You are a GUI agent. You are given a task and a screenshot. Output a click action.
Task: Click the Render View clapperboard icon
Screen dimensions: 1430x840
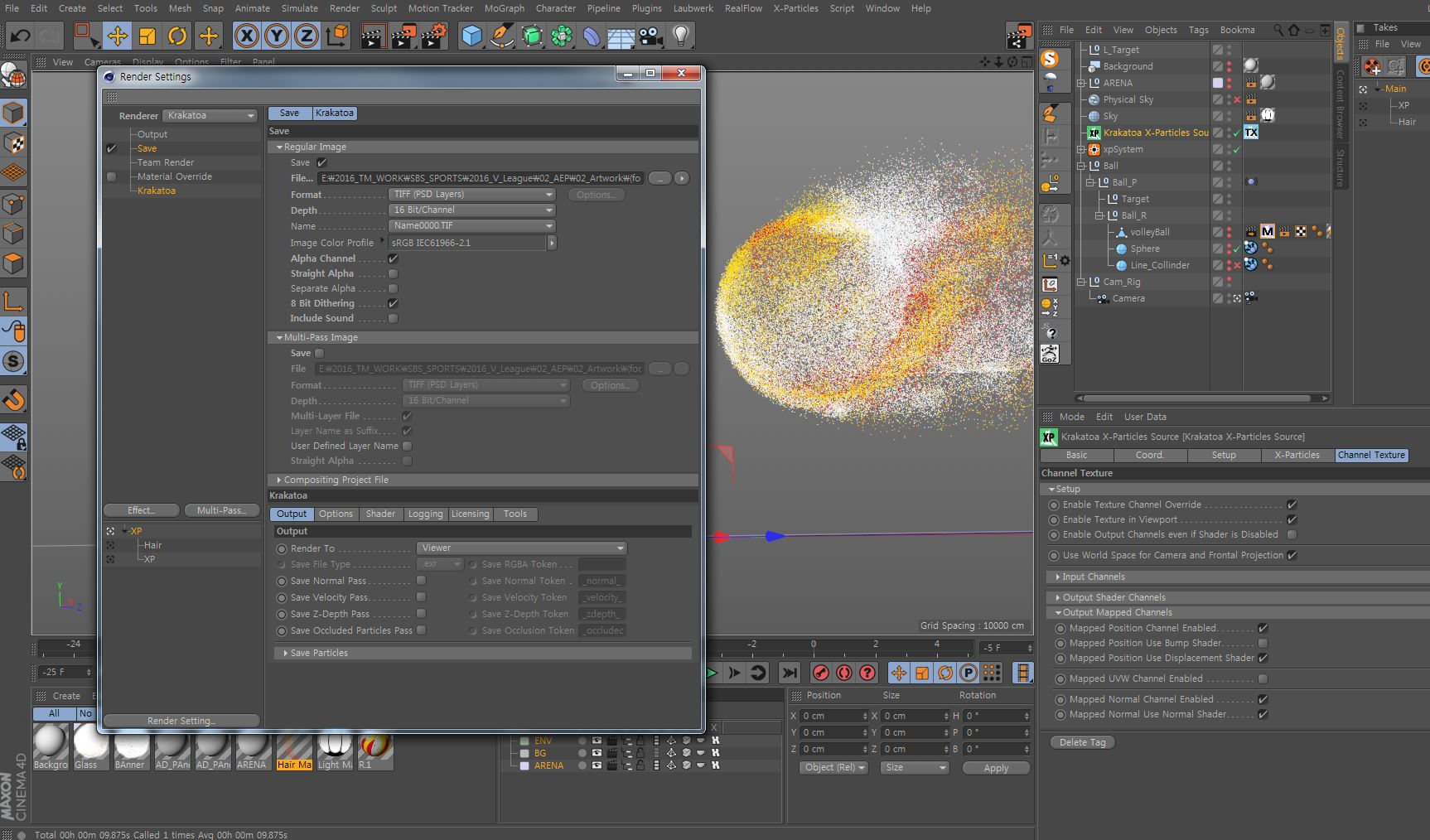coord(373,36)
